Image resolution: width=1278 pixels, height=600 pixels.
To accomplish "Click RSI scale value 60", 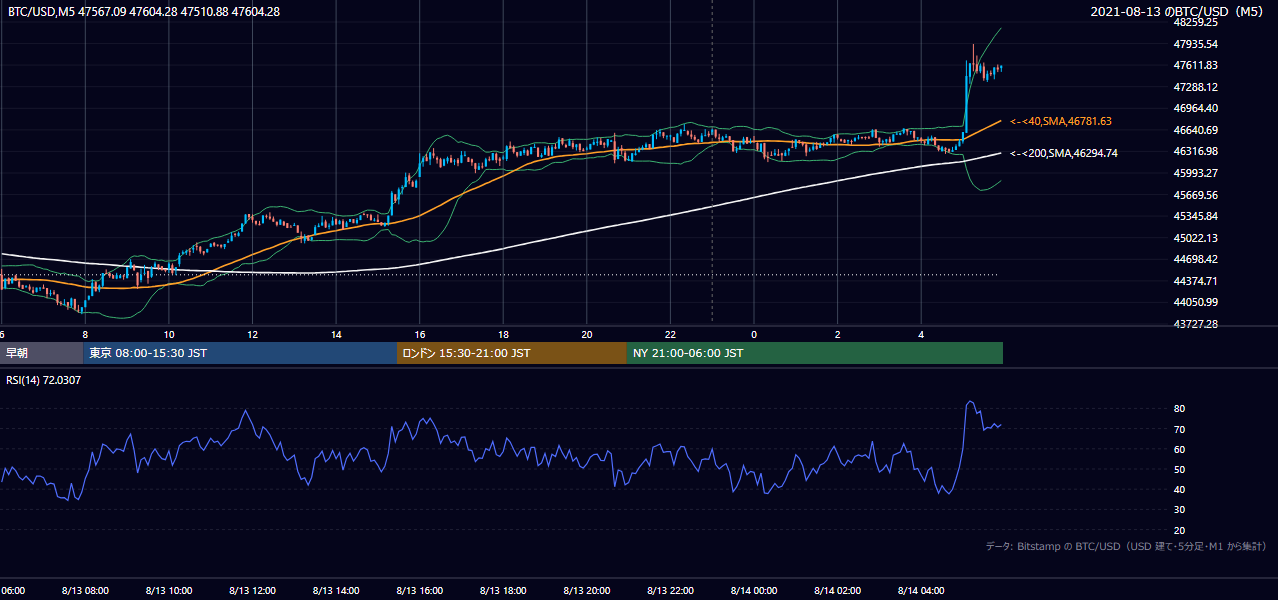I will pyautogui.click(x=1180, y=450).
